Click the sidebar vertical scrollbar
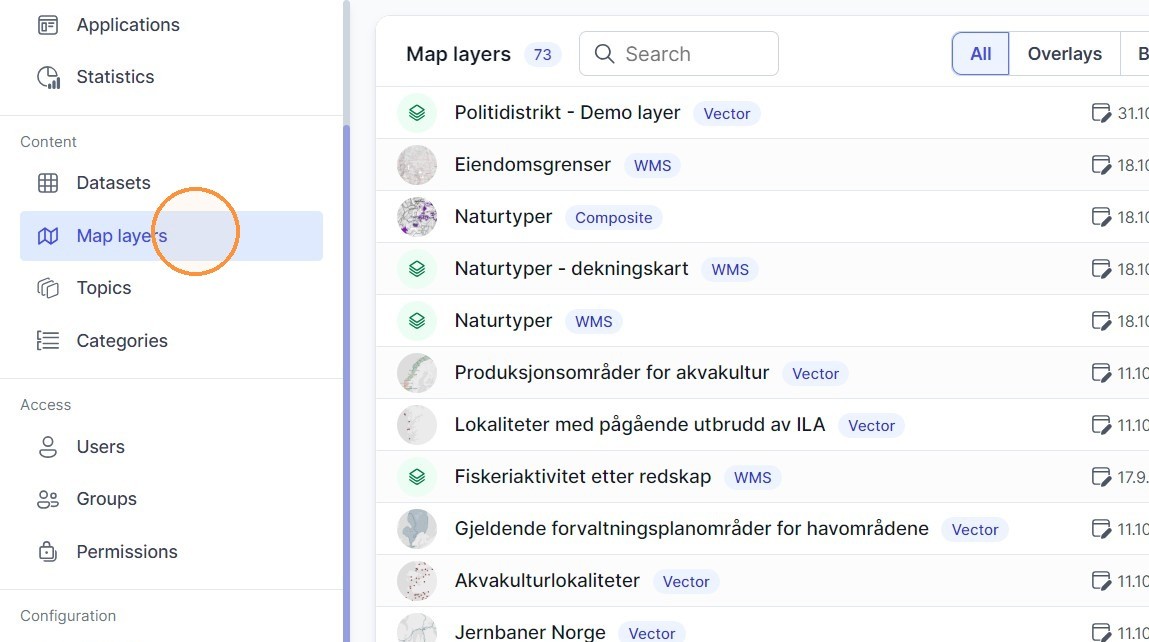The height and width of the screenshot is (642, 1149). (x=347, y=383)
